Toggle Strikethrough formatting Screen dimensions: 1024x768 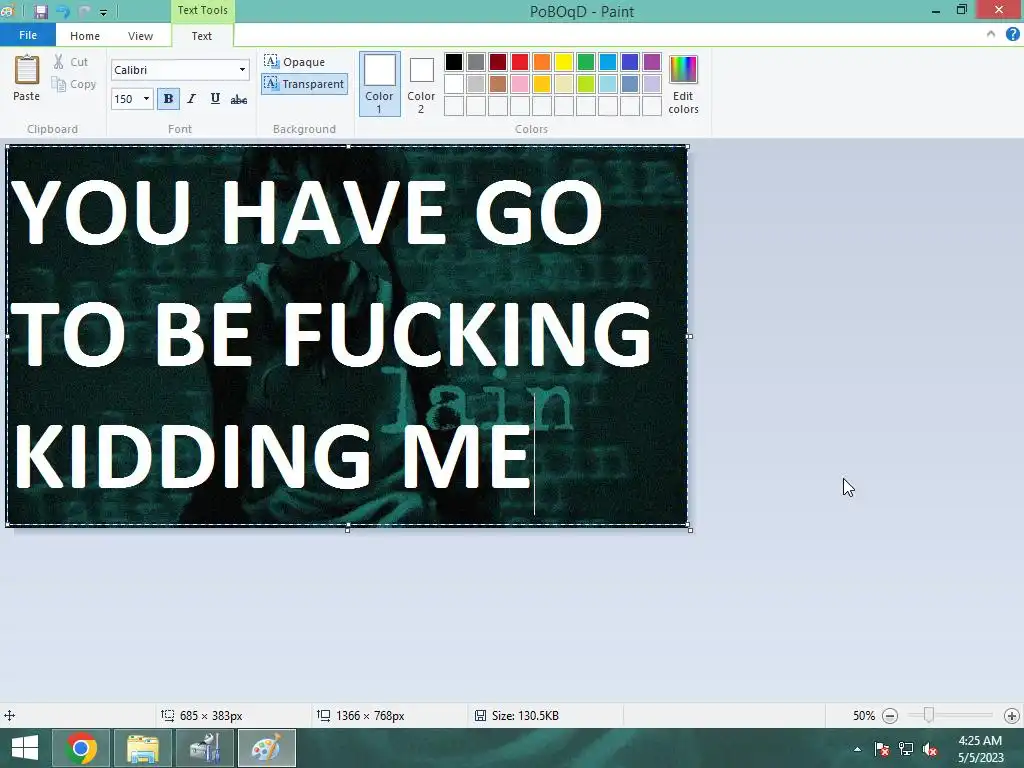pyautogui.click(x=239, y=99)
